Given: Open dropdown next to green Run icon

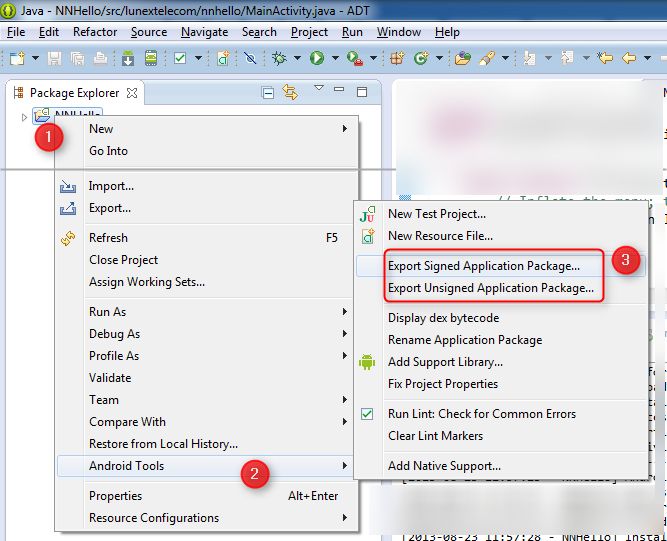Looking at the screenshot, I should pos(335,58).
